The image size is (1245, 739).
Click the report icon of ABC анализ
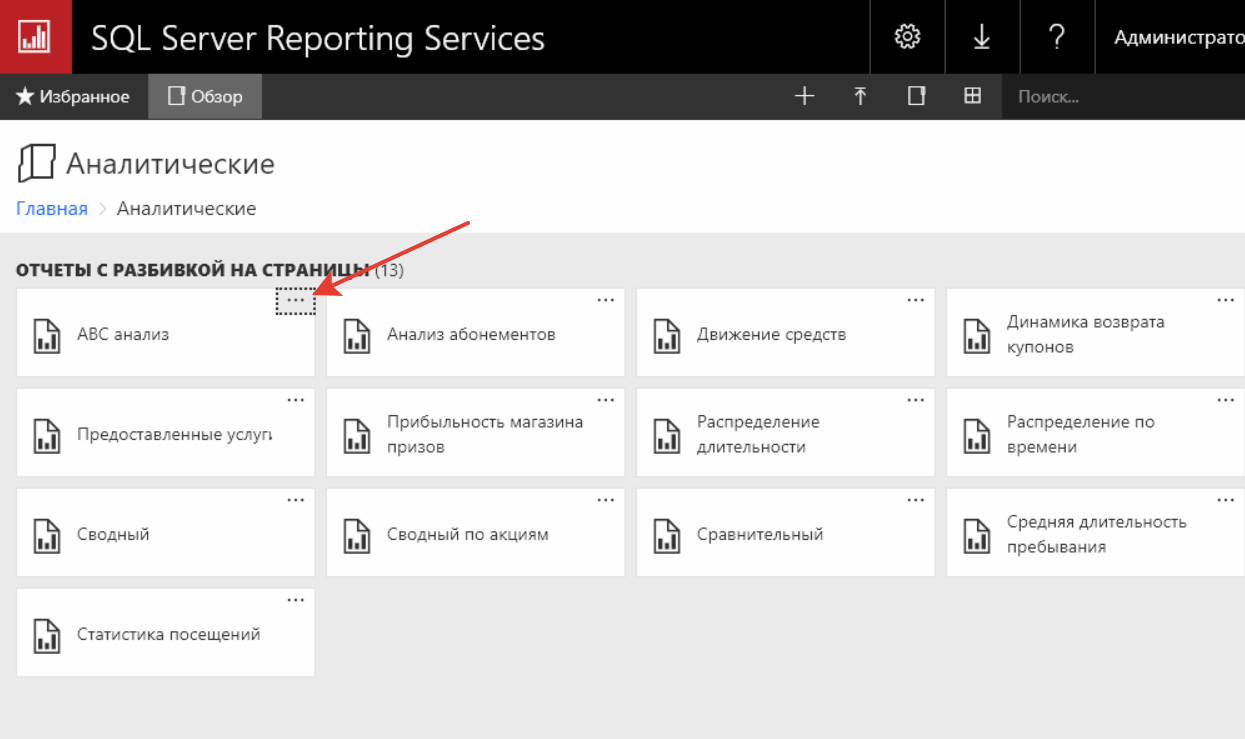(x=47, y=335)
